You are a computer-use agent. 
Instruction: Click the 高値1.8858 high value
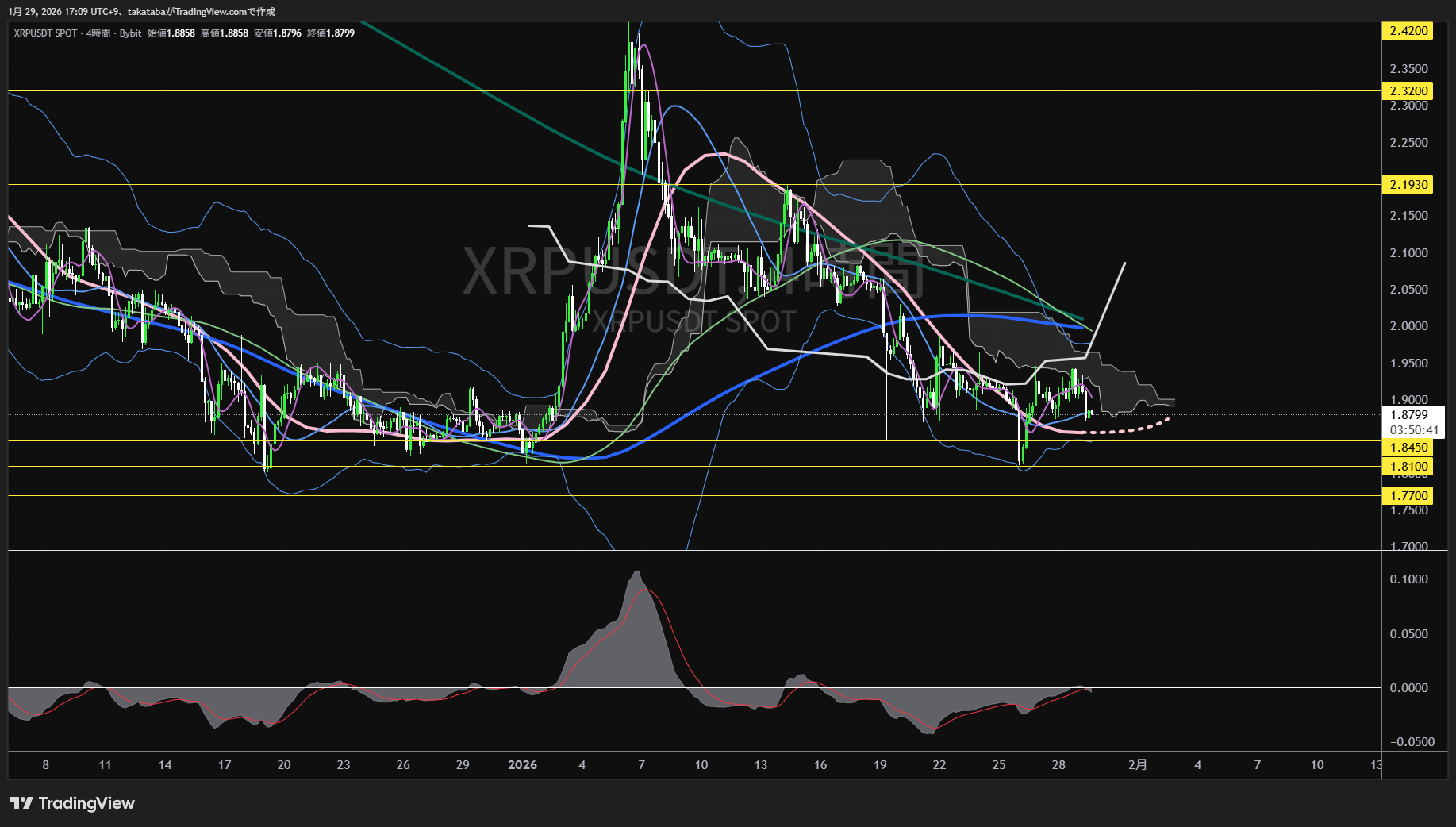[x=225, y=33]
